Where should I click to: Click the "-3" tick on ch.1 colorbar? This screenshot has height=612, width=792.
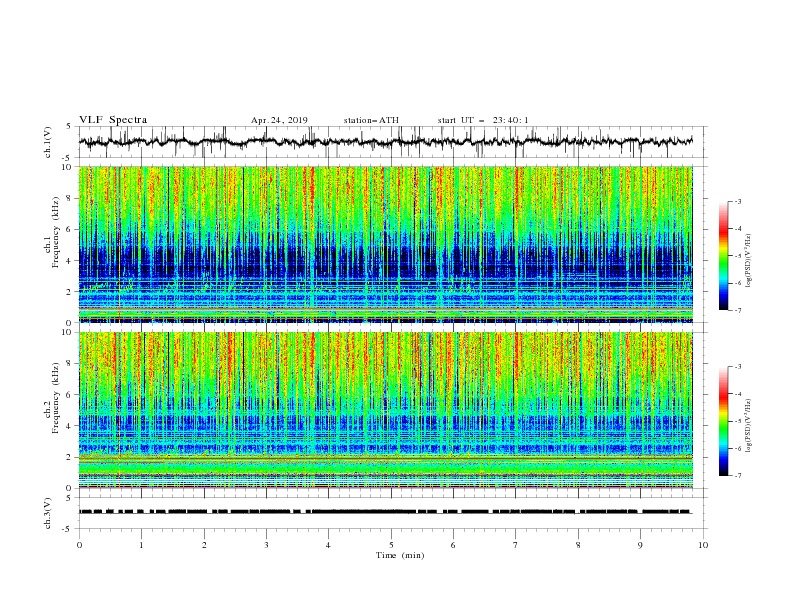(738, 201)
